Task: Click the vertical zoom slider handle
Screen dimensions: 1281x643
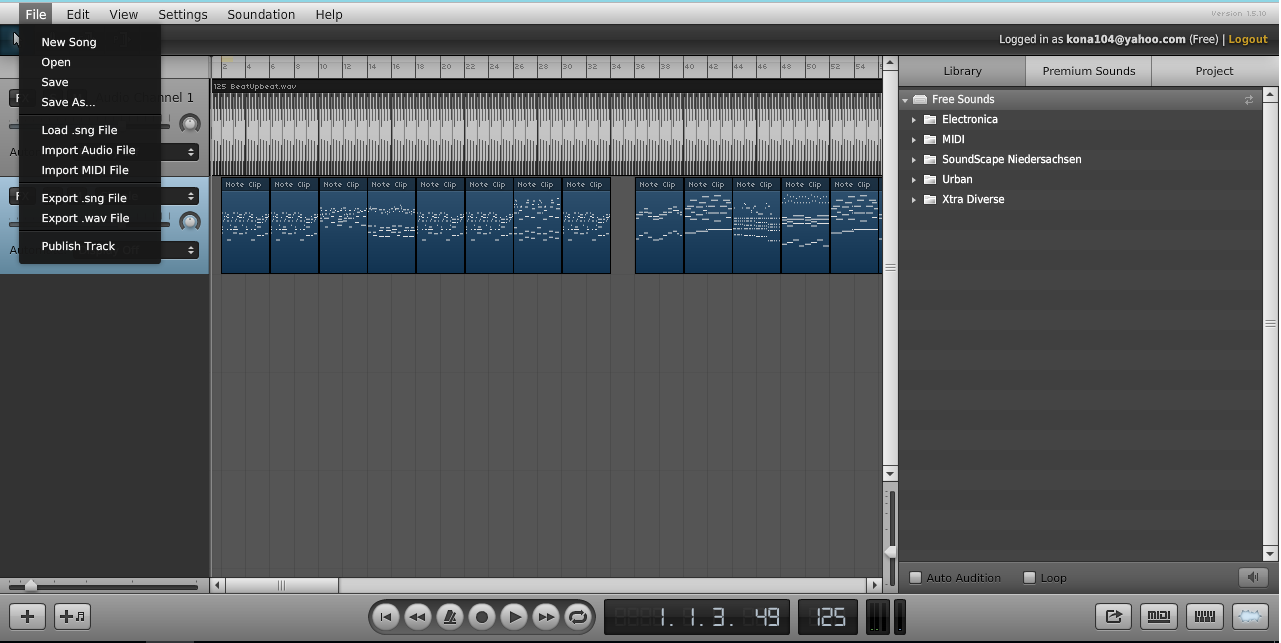Action: click(x=890, y=552)
